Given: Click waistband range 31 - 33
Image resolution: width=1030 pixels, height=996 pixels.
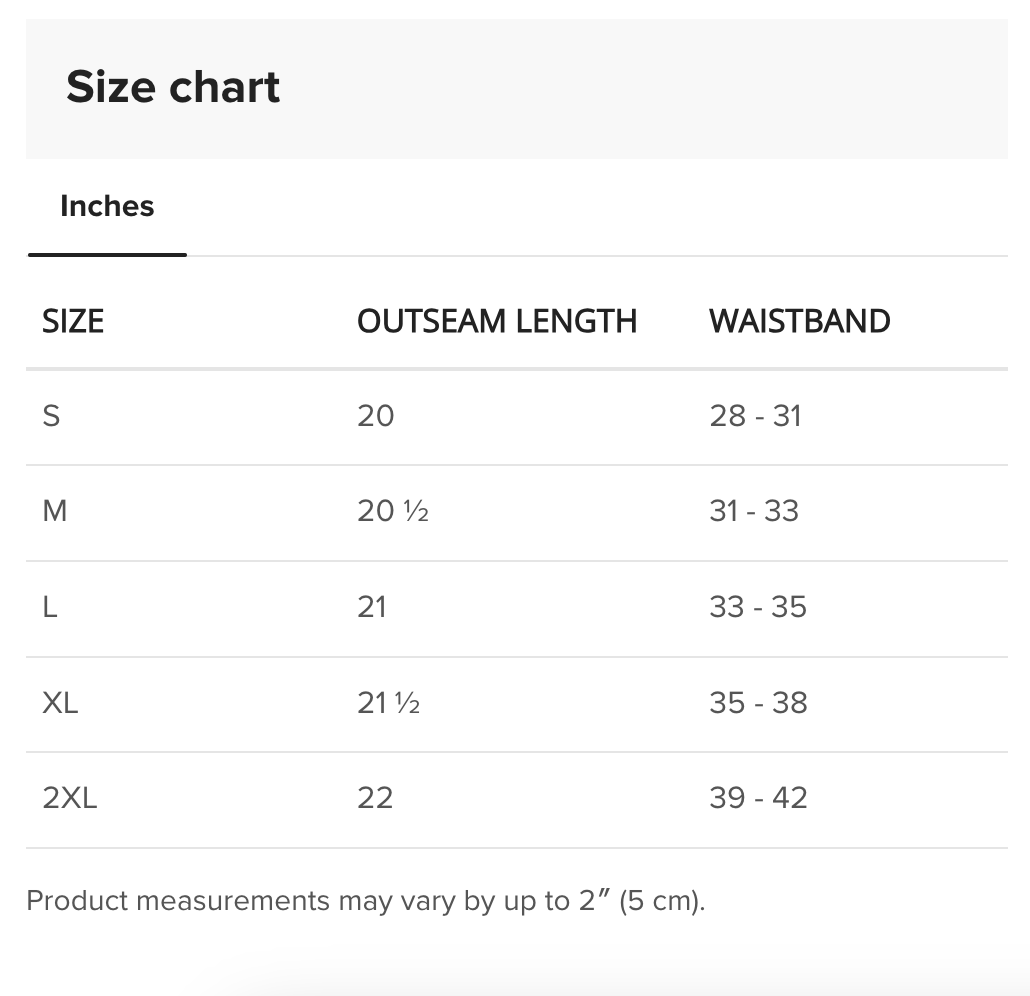Looking at the screenshot, I should pyautogui.click(x=754, y=511).
